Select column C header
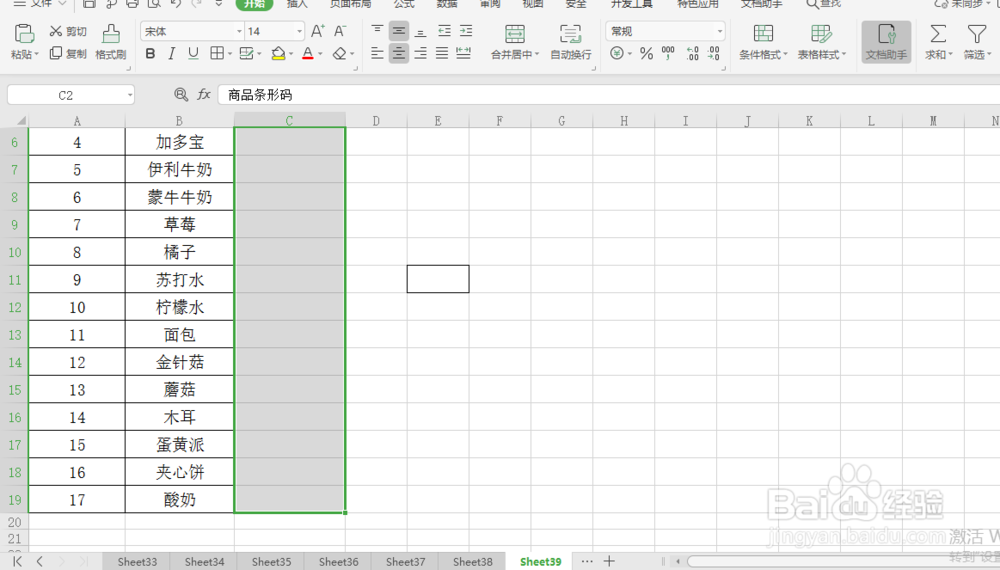This screenshot has height=570, width=1000. pos(290,120)
